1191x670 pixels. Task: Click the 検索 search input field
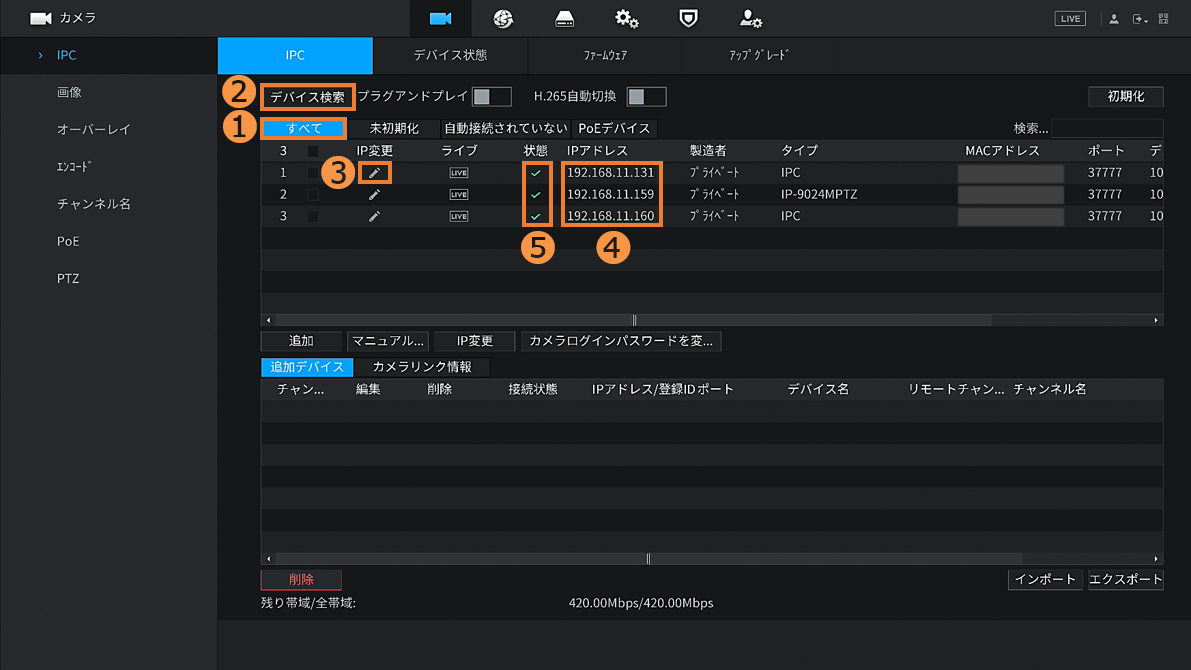(1107, 128)
